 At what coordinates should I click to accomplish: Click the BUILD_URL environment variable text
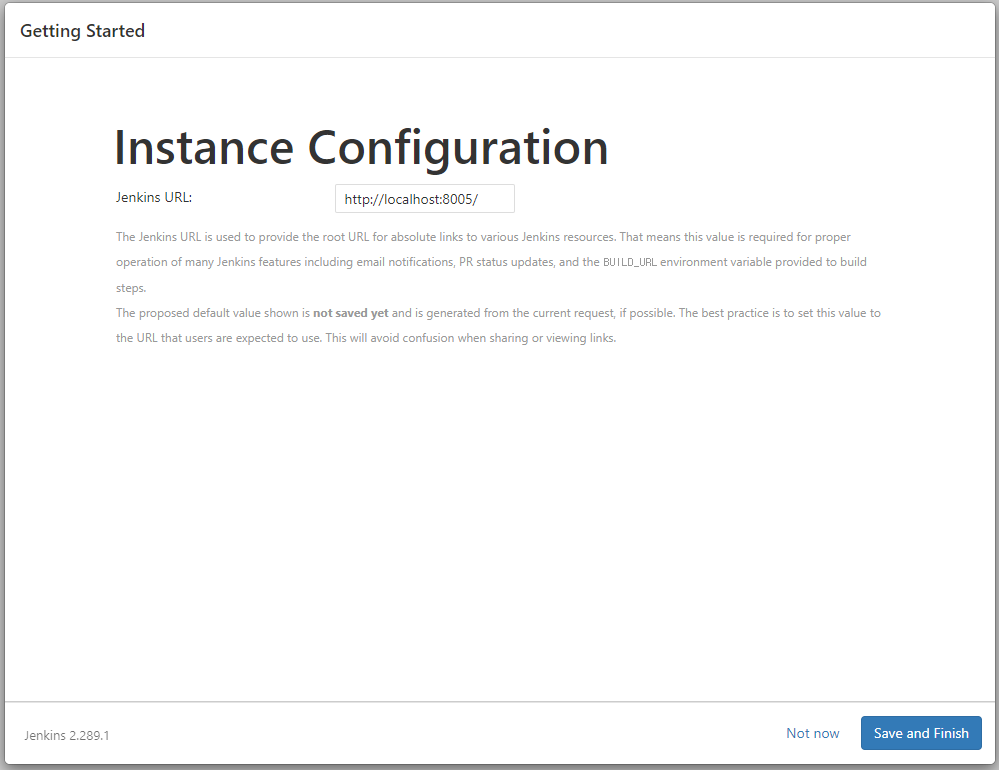coord(629,262)
